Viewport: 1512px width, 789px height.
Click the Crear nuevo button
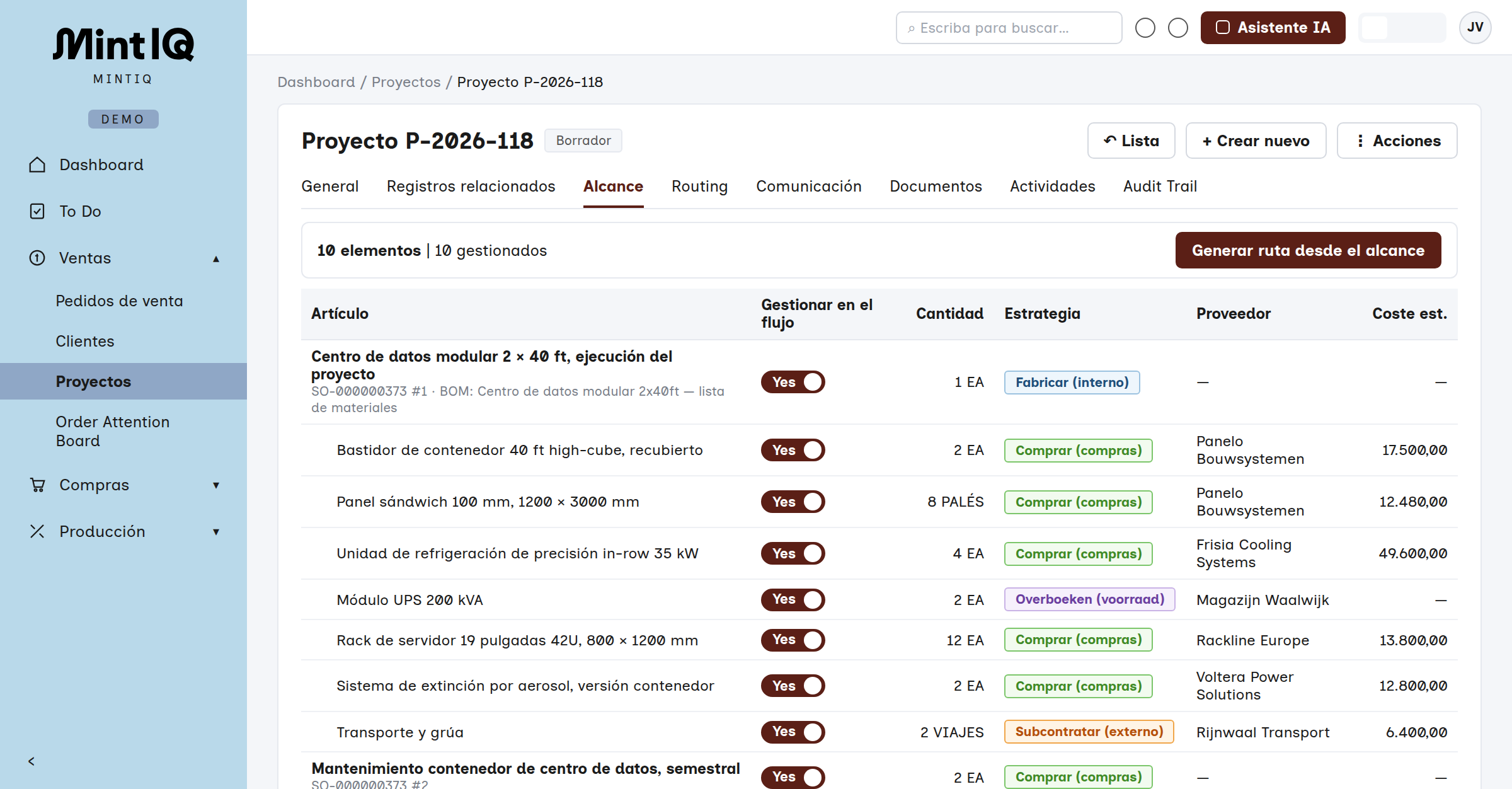[x=1256, y=141]
